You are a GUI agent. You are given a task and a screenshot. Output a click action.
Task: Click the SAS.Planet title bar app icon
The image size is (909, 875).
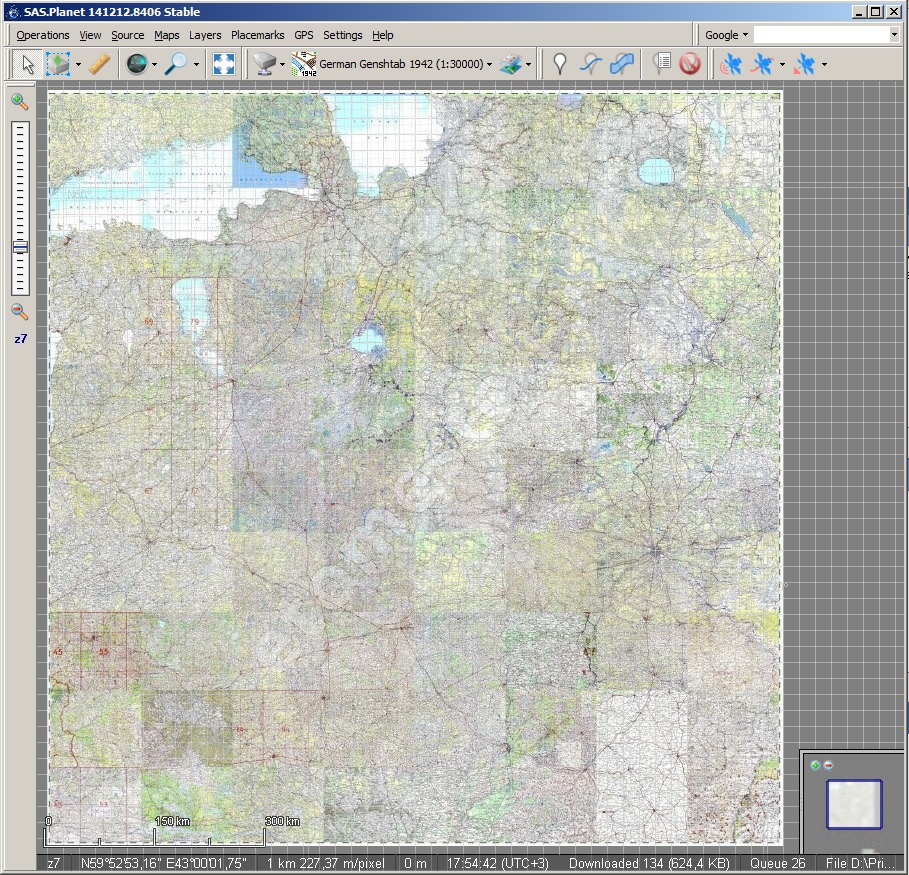coord(14,12)
